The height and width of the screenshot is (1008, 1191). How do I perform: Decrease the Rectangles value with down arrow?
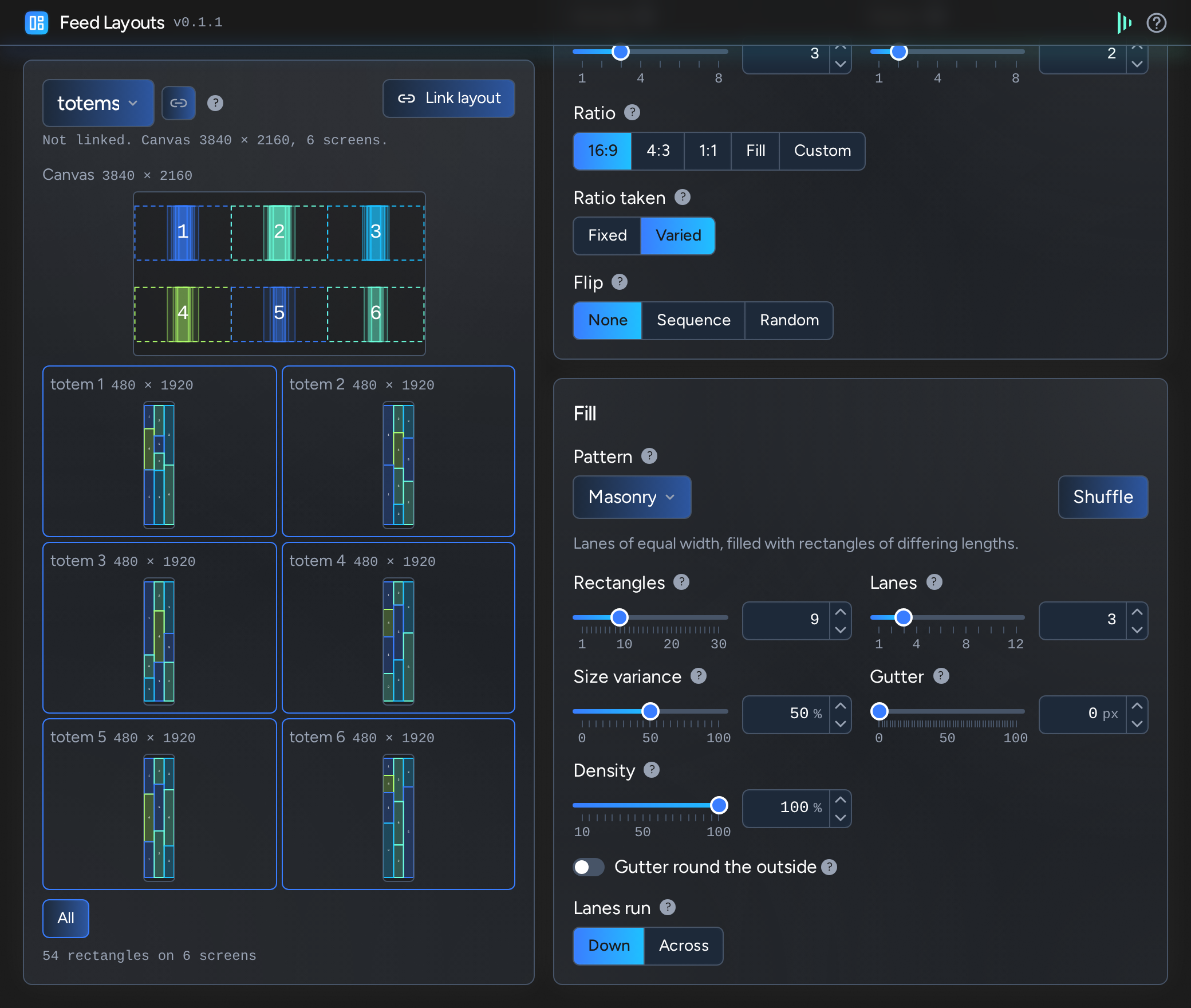pos(841,630)
